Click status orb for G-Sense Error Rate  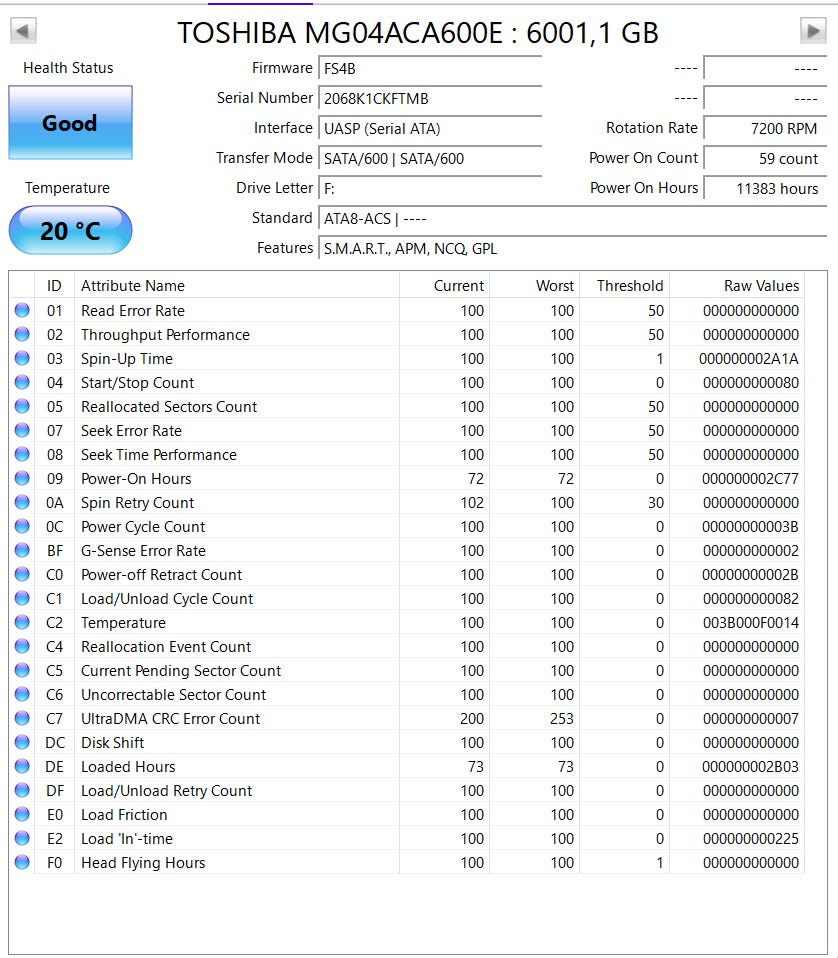pyautogui.click(x=22, y=550)
